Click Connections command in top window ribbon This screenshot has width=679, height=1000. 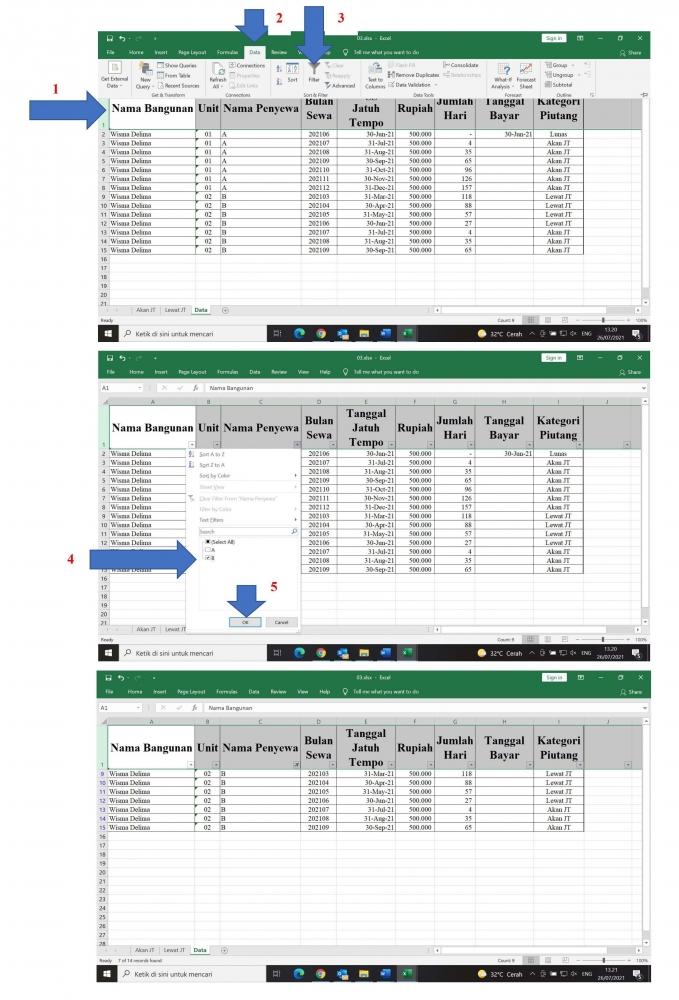247,65
